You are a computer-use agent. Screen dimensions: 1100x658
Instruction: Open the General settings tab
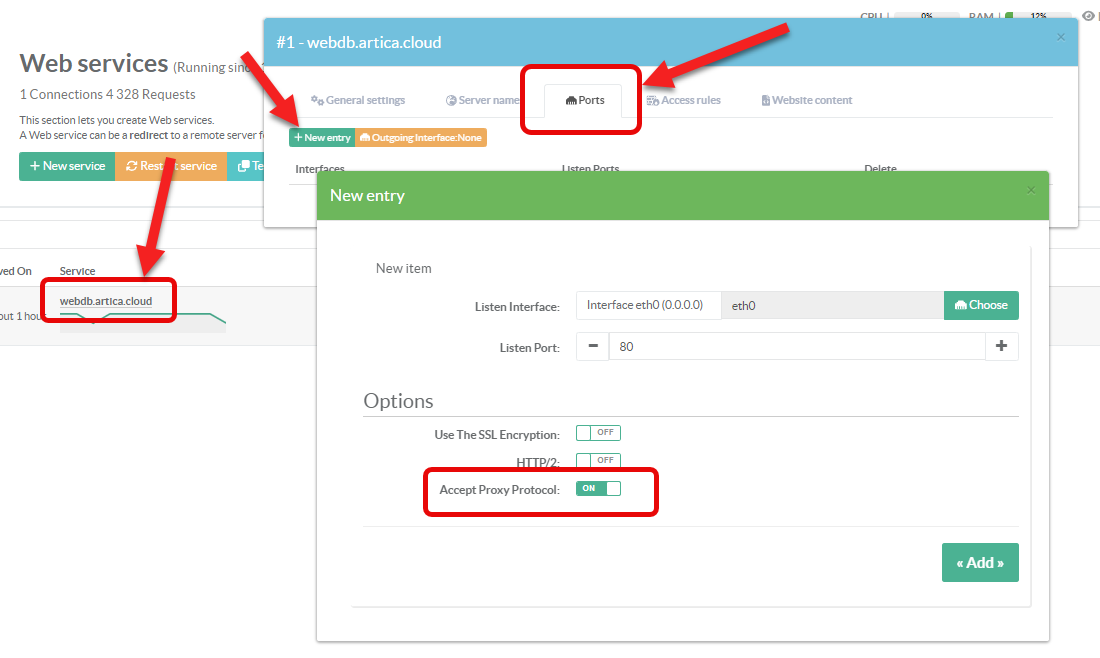(358, 100)
